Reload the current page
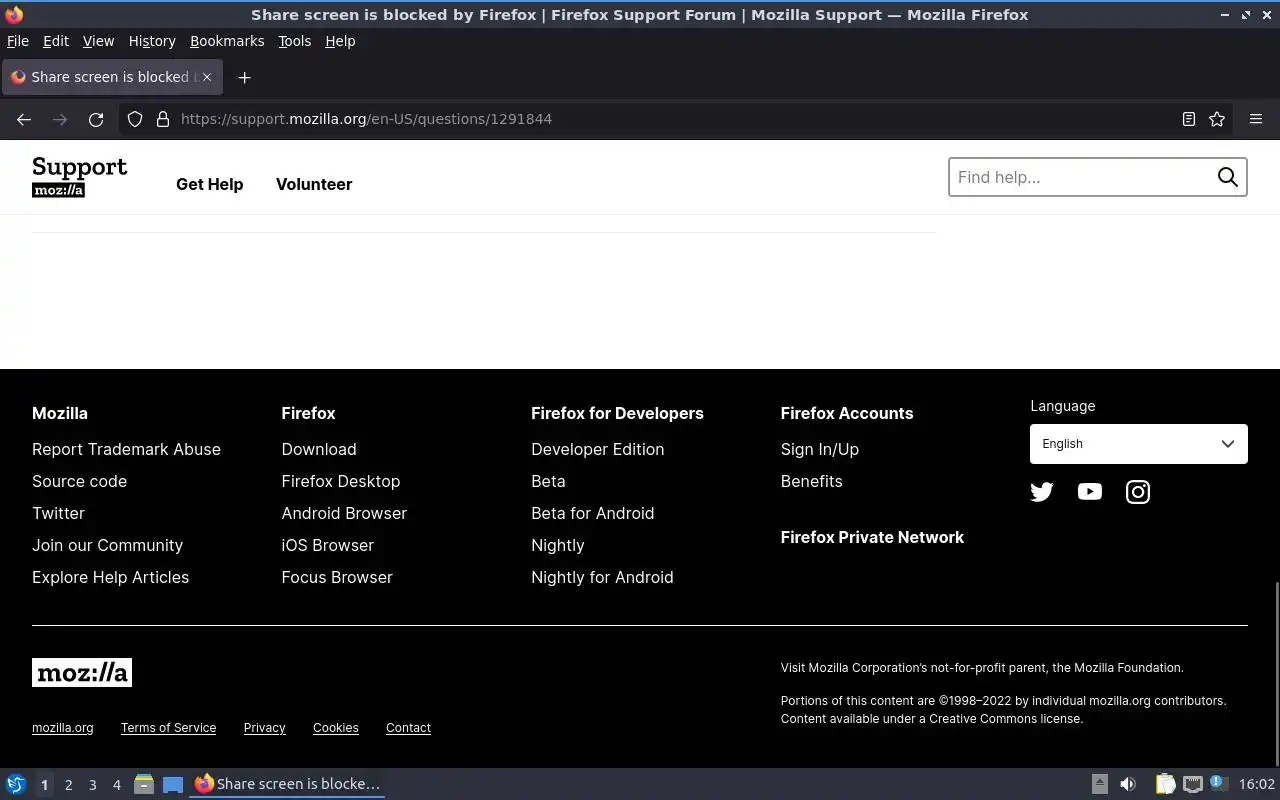The width and height of the screenshot is (1280, 800). (x=96, y=119)
